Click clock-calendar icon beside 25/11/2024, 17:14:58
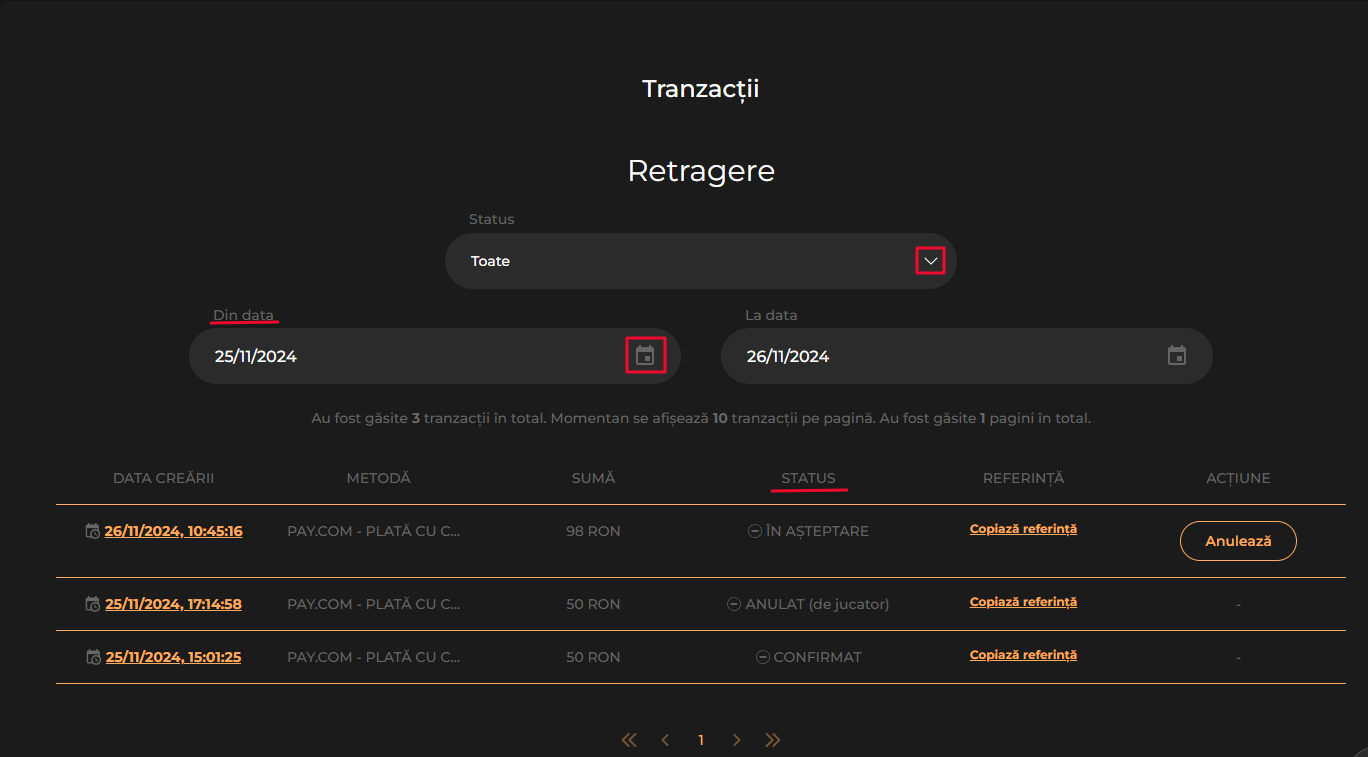 92,604
